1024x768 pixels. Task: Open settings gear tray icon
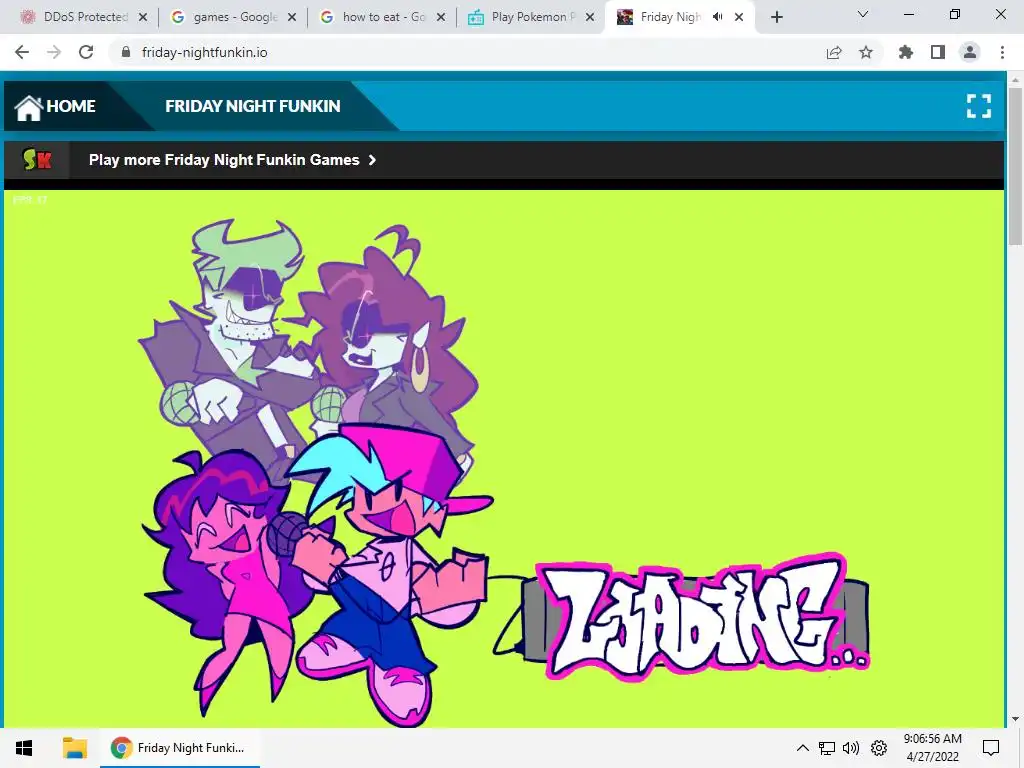[x=879, y=748]
